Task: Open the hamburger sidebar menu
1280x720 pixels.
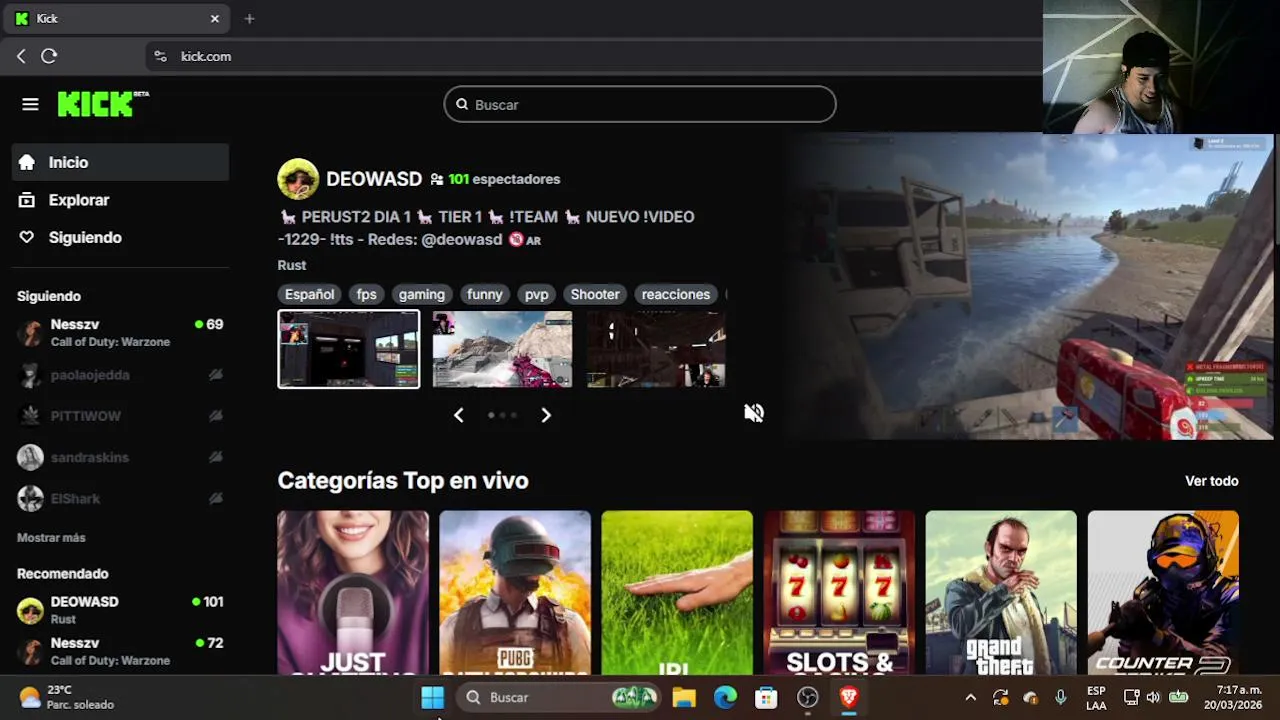Action: click(30, 104)
